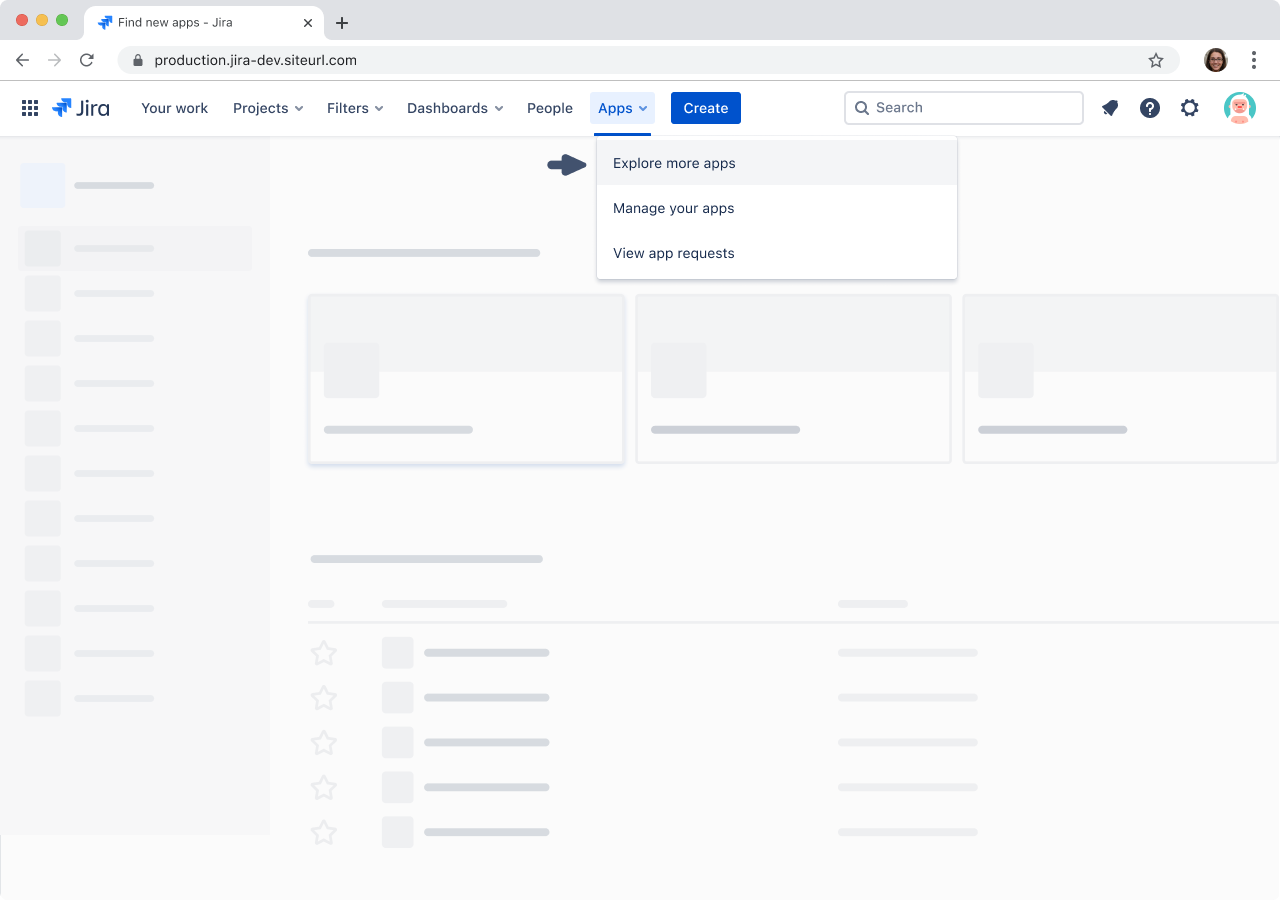The width and height of the screenshot is (1280, 900).
Task: Click in the Jira Search field
Action: pyautogui.click(x=970, y=108)
